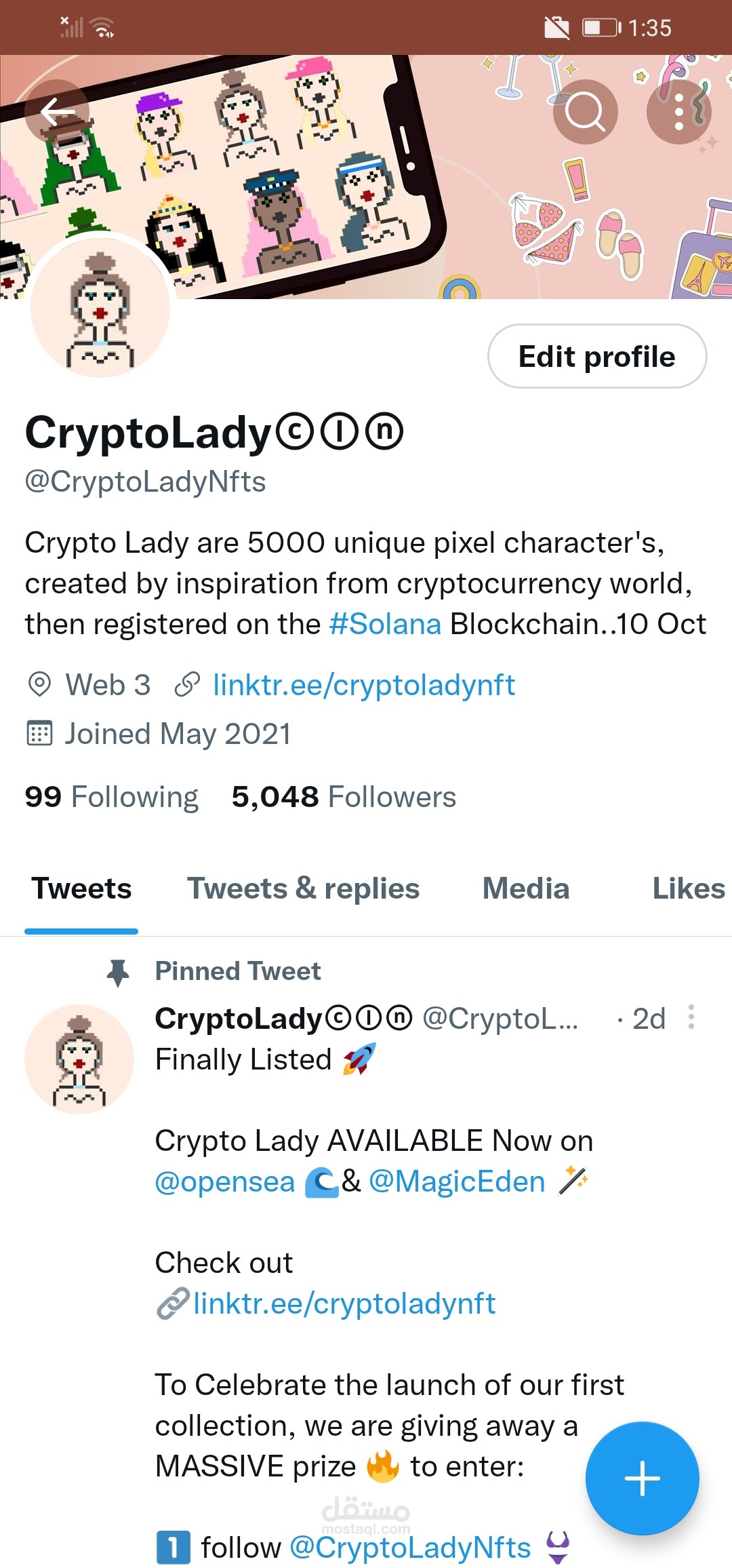Tap the pinned tweet's author avatar

coord(79,1059)
